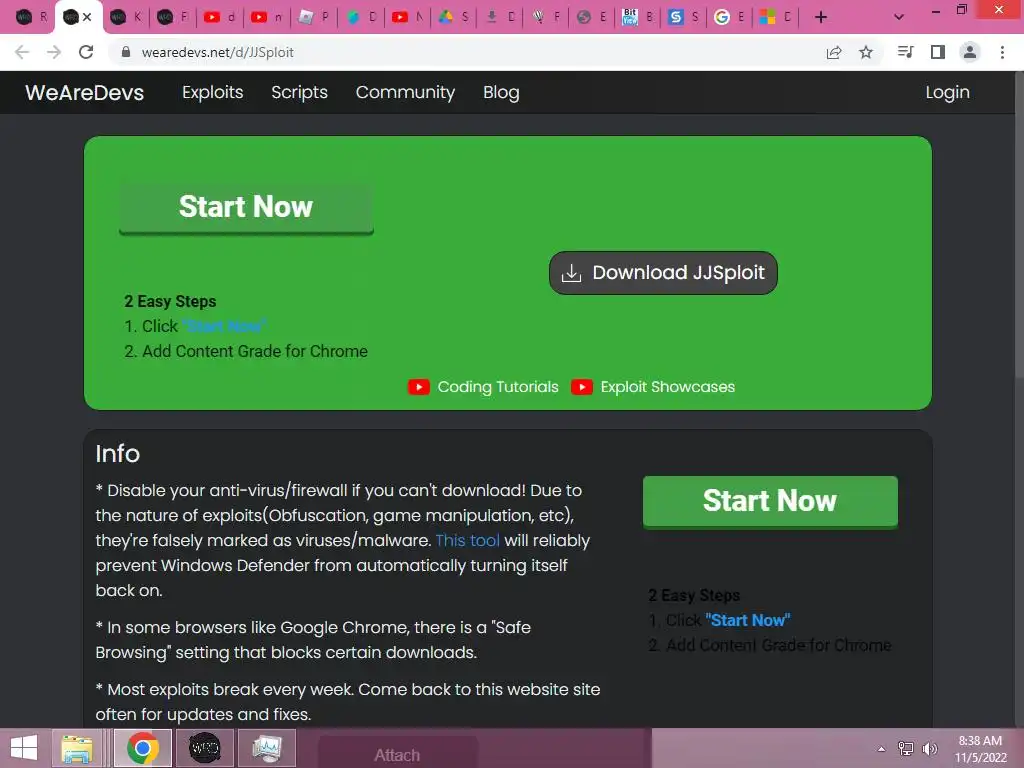This screenshot has height=768, width=1024.
Task: Show hidden tray icons arrow
Action: 881,748
